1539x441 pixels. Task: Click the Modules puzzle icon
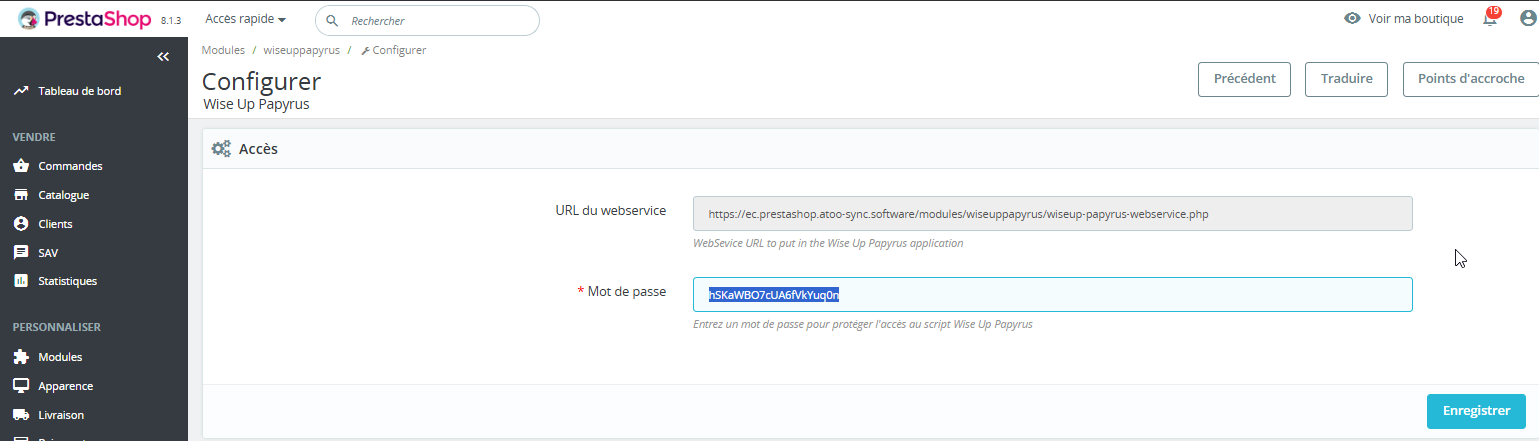20,357
